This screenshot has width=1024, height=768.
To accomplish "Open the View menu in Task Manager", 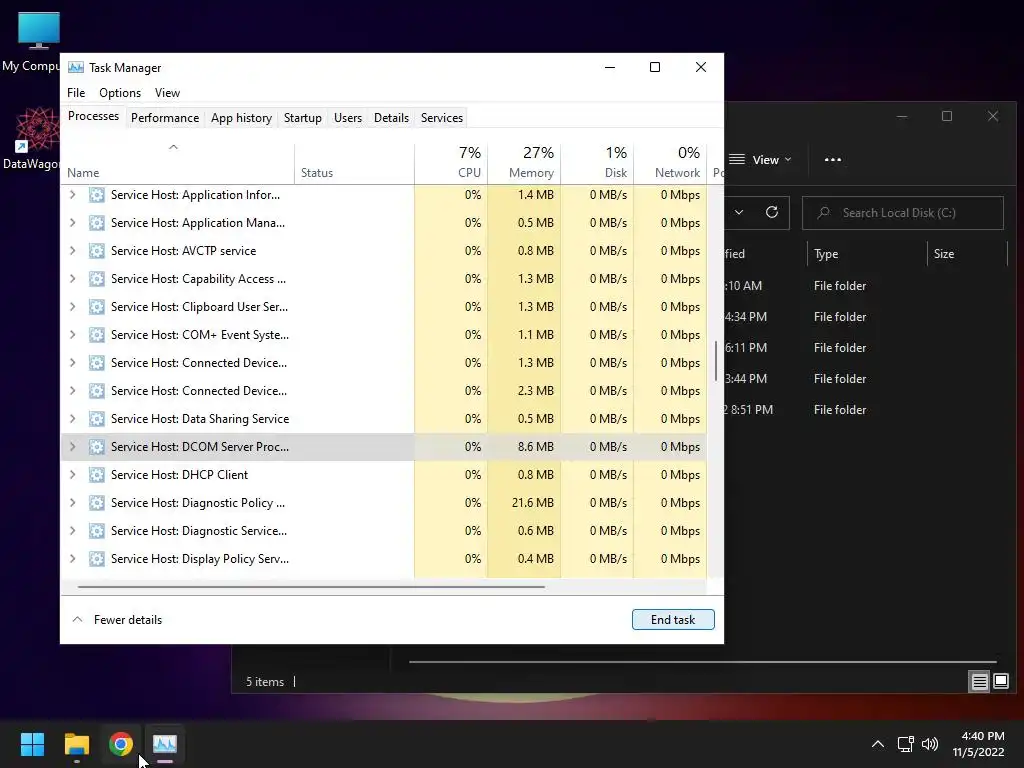I will point(167,93).
